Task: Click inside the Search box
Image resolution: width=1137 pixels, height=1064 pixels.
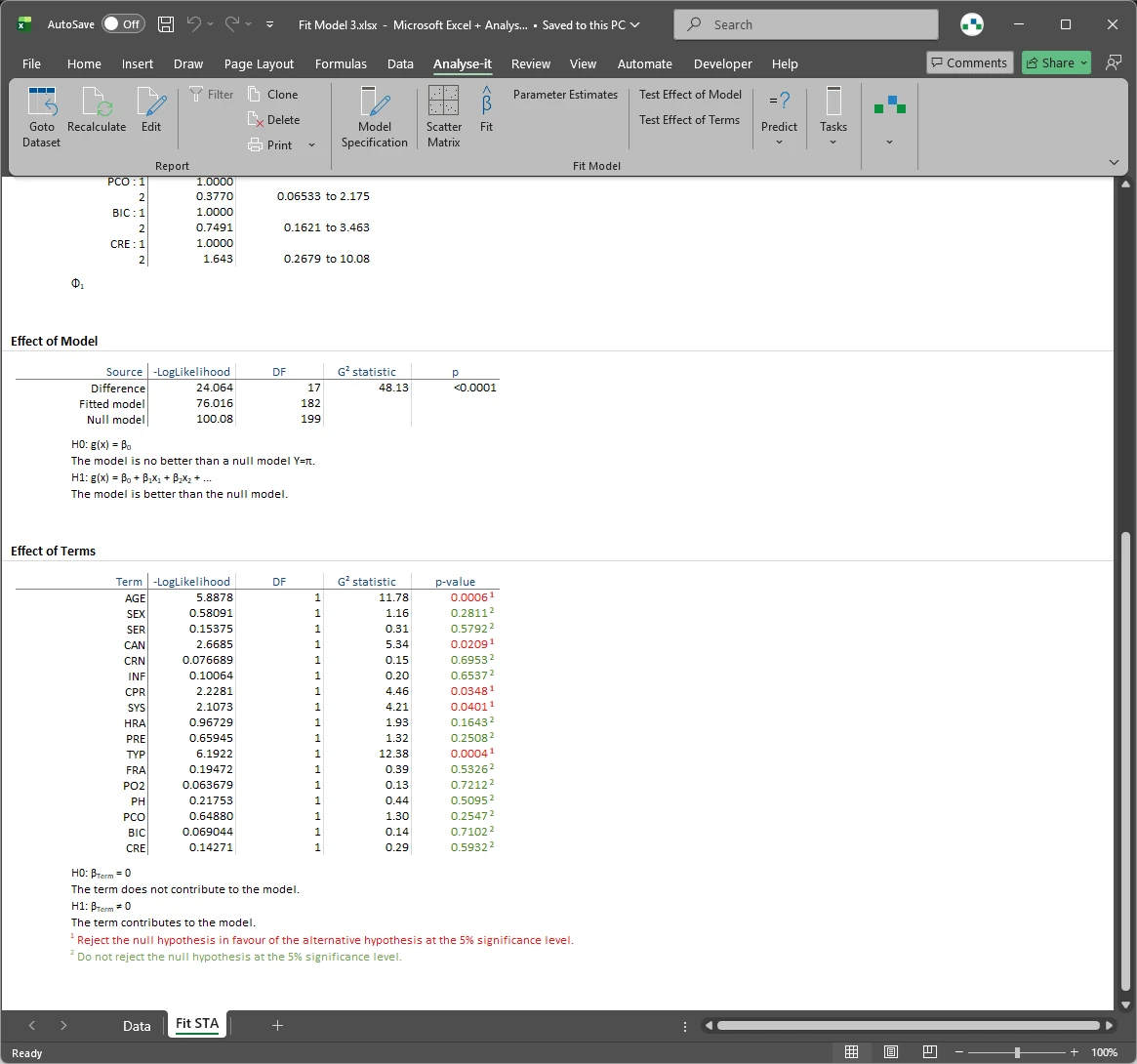Action: click(x=805, y=23)
